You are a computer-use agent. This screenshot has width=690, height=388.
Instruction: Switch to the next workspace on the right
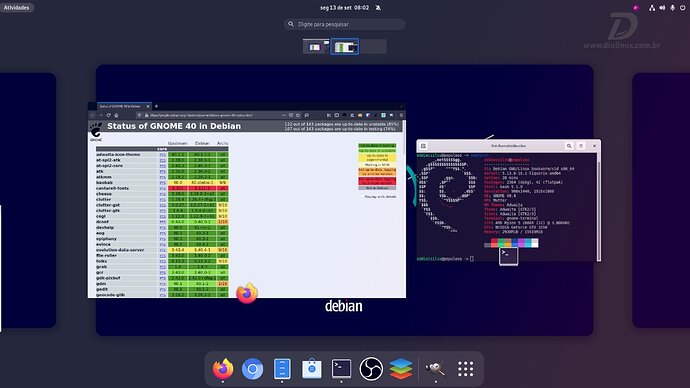[661, 200]
